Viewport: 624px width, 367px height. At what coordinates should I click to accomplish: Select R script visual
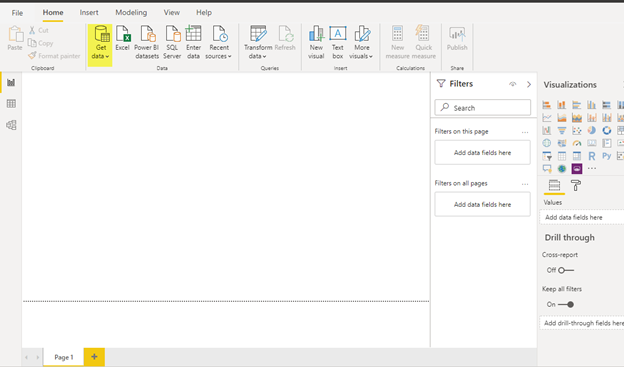(592, 156)
